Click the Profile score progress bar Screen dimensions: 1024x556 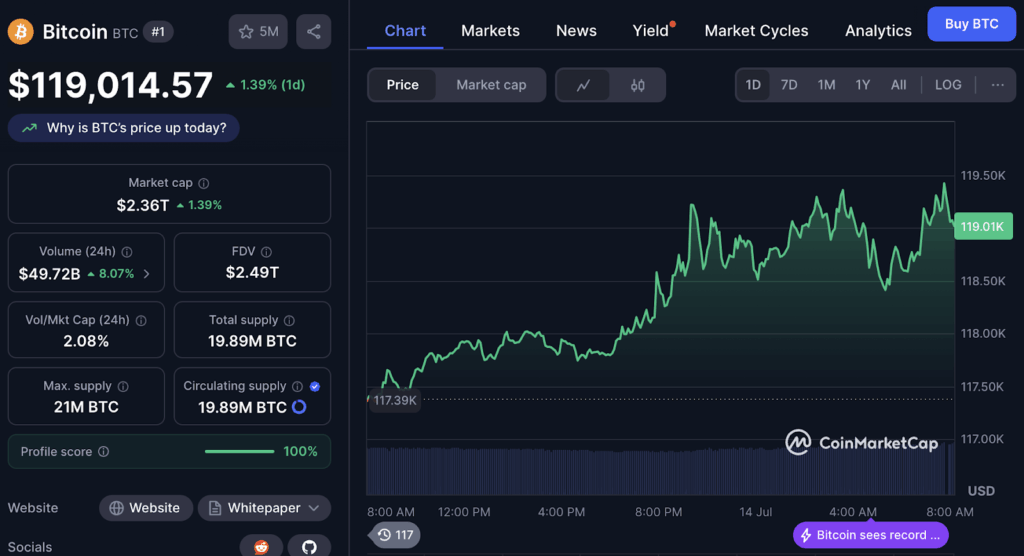pyautogui.click(x=238, y=452)
